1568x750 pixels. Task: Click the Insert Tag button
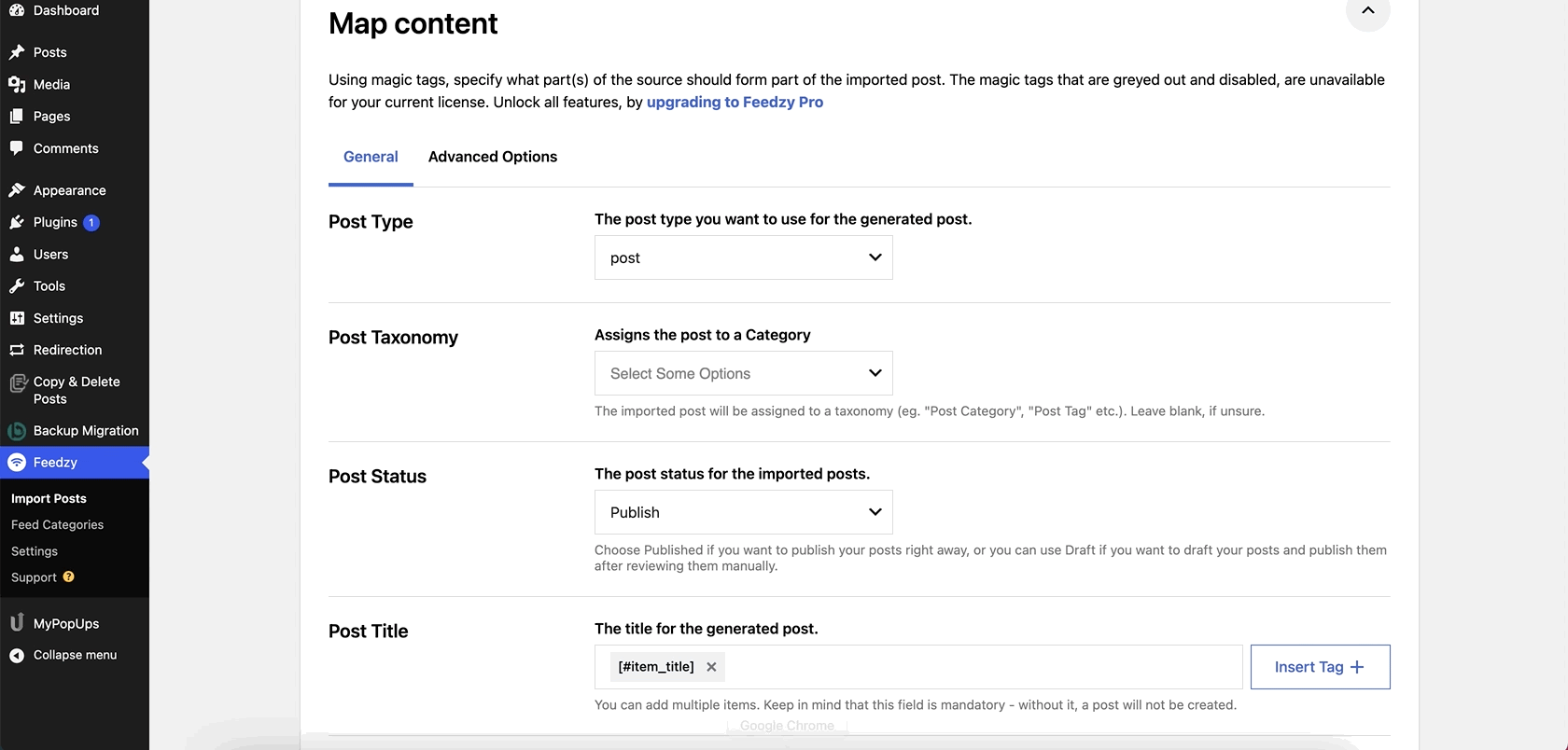point(1319,667)
